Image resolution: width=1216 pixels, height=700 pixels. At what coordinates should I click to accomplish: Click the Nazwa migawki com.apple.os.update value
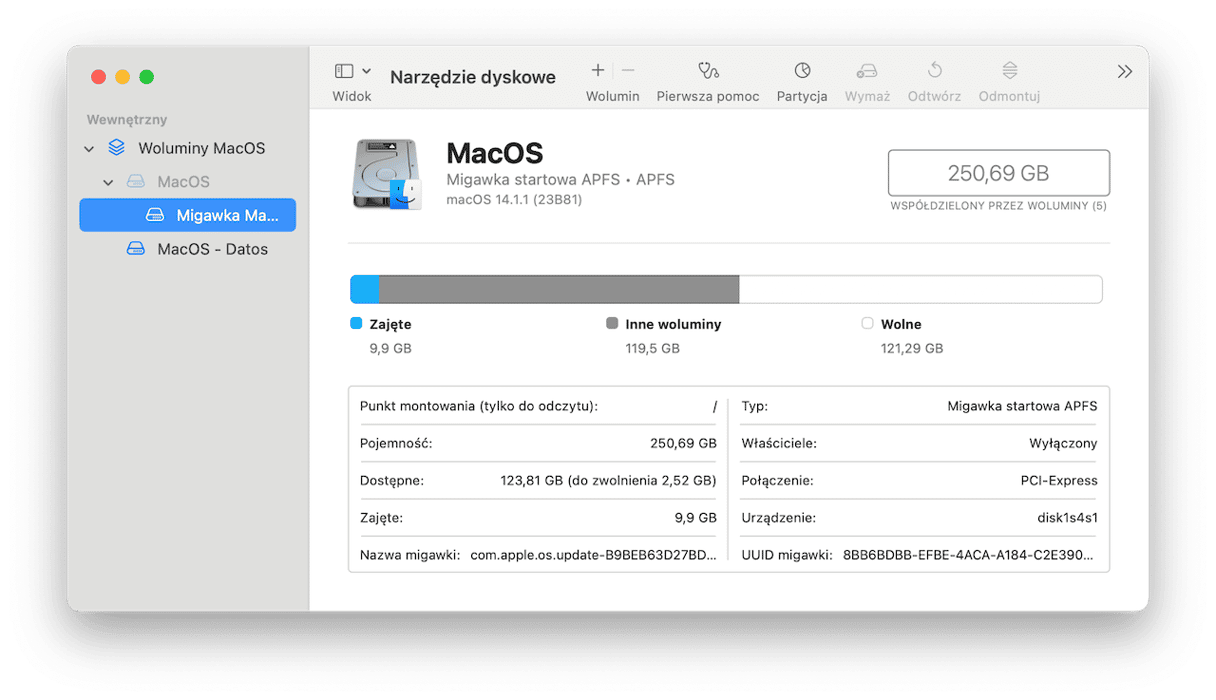click(x=594, y=555)
